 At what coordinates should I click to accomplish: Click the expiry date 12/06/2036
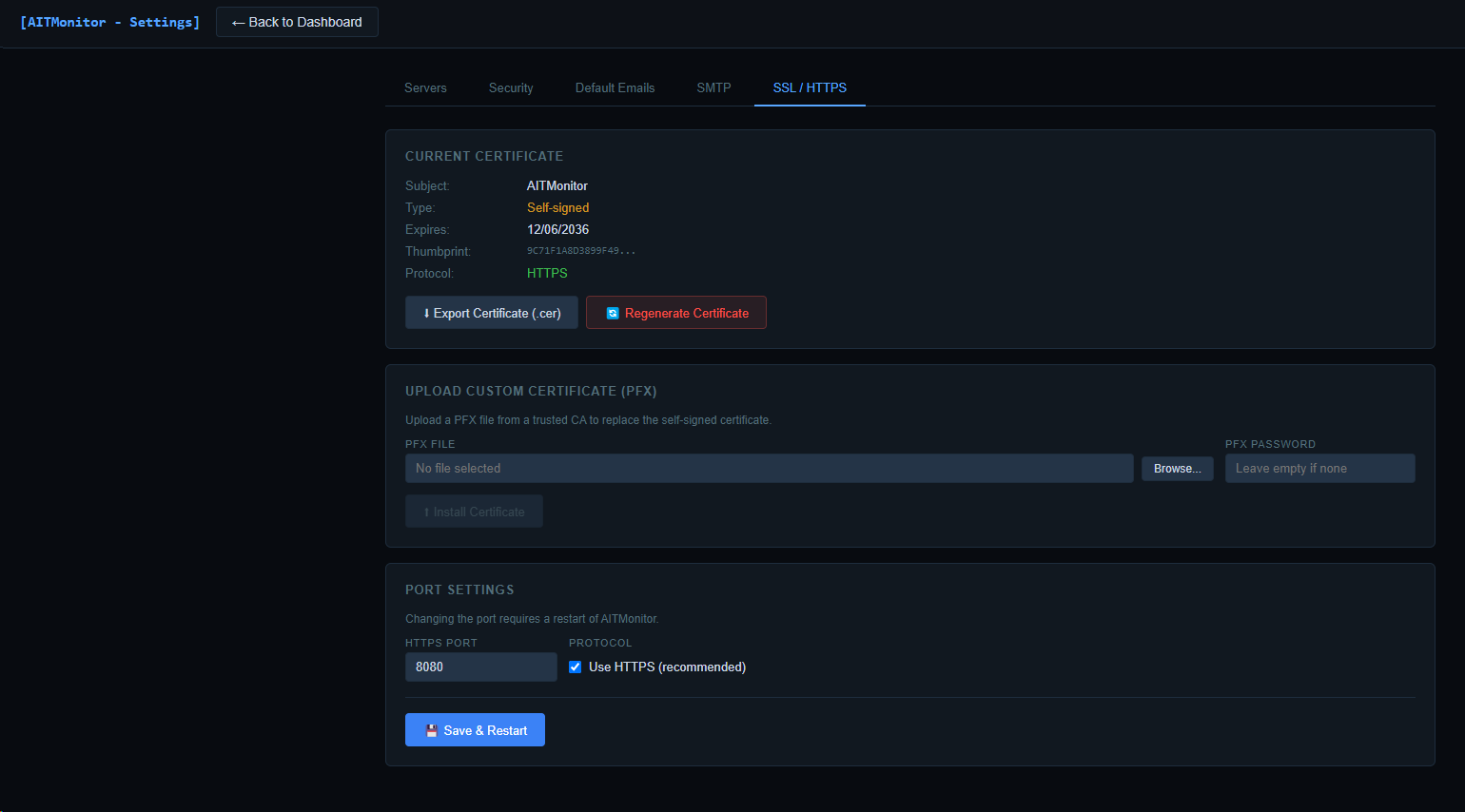click(x=558, y=229)
